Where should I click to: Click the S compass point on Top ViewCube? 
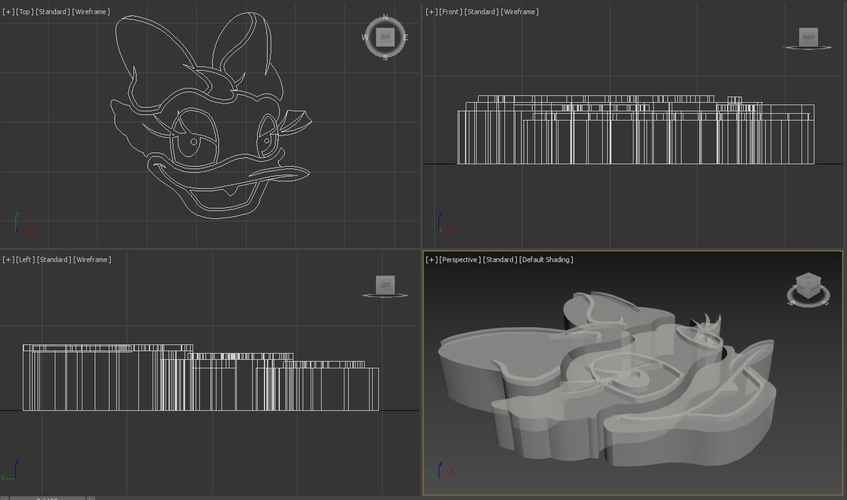[x=385, y=57]
